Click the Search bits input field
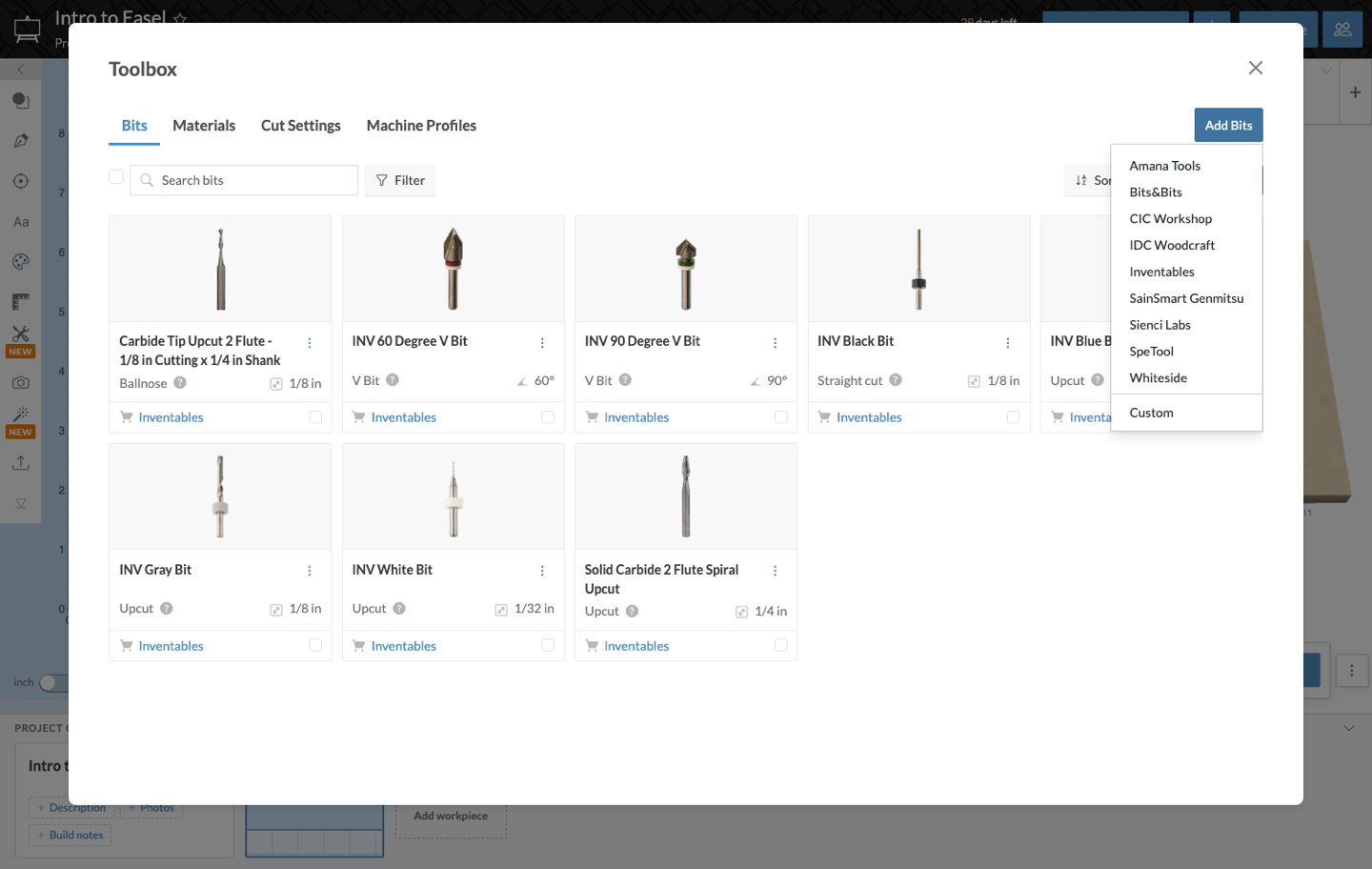Image resolution: width=1372 pixels, height=869 pixels. point(244,180)
